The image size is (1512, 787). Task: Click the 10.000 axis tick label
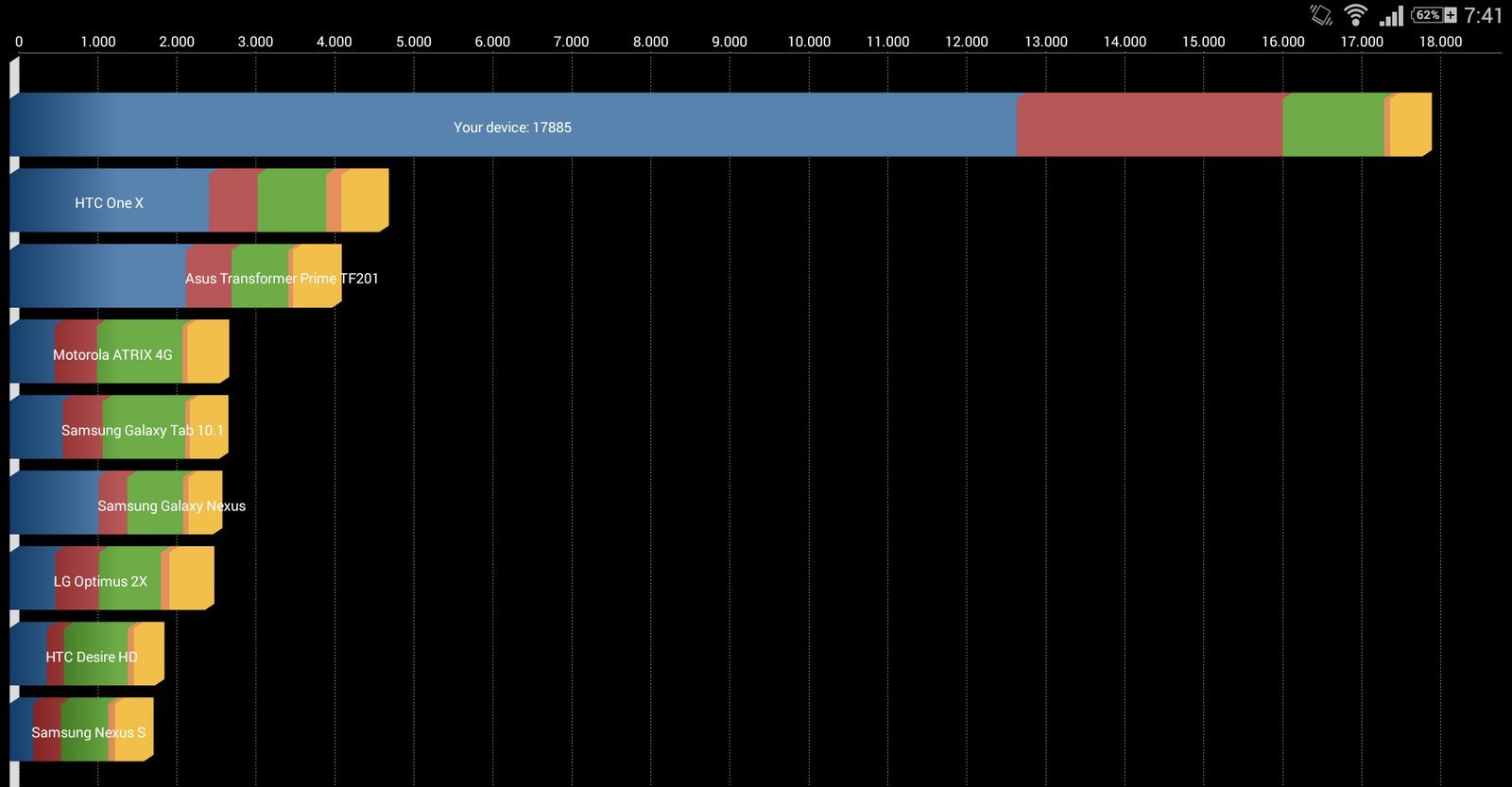tap(809, 42)
